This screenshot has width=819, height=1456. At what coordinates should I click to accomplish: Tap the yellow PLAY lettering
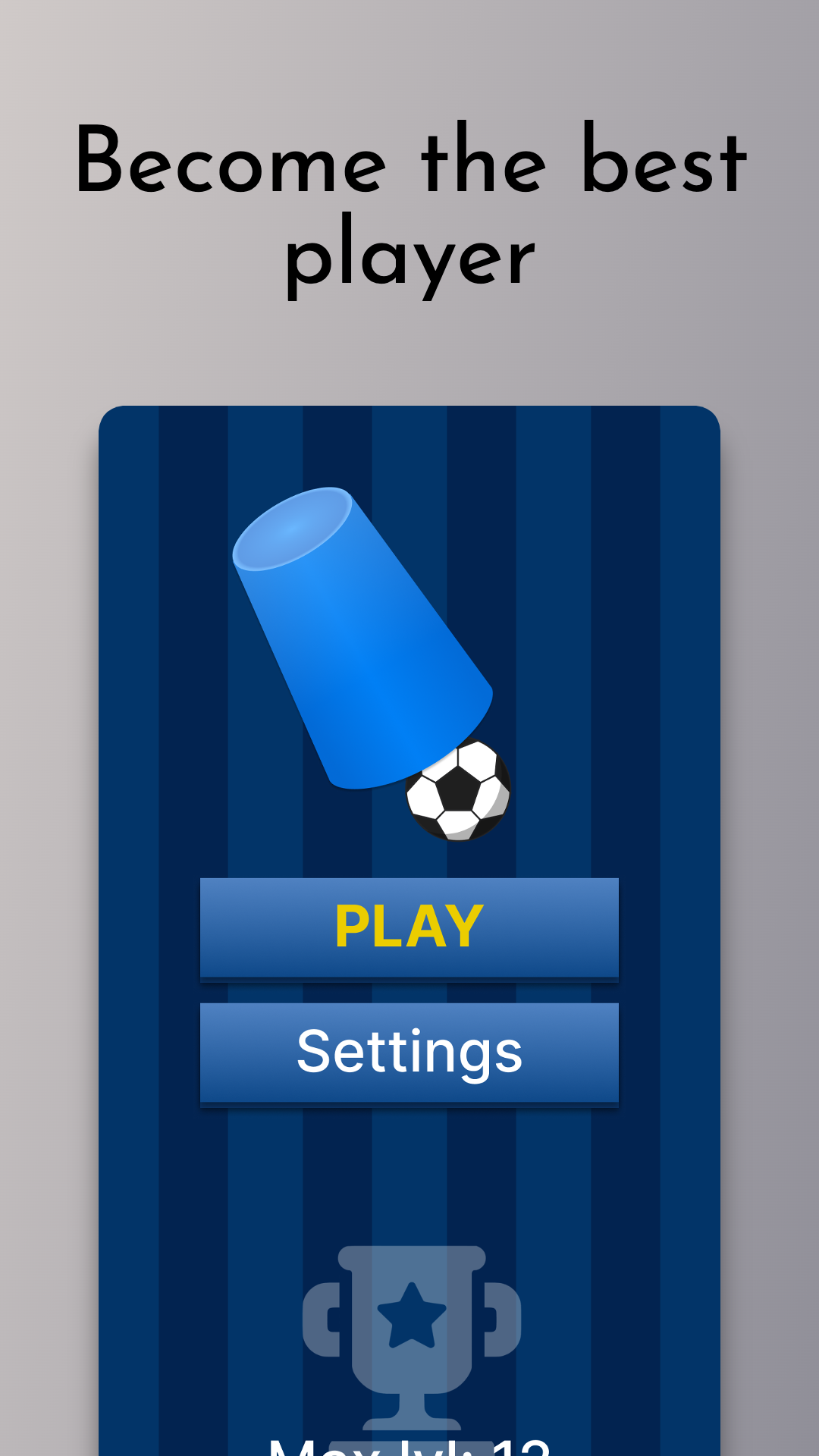point(409,926)
